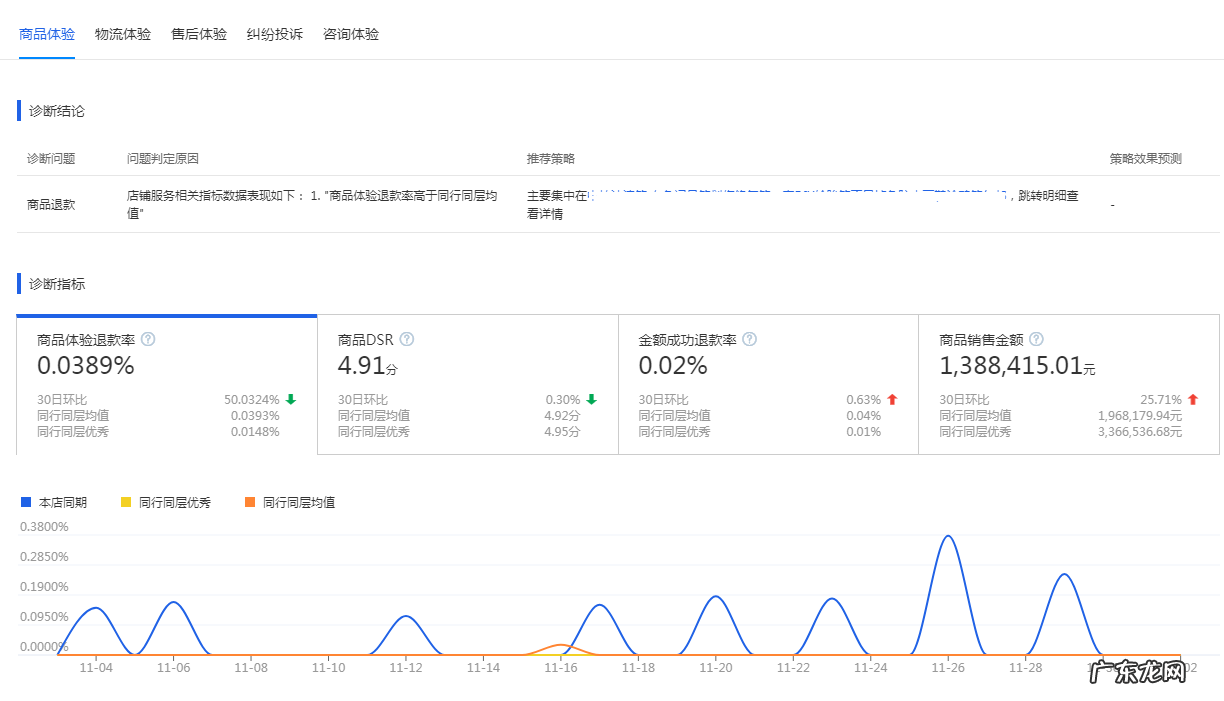Click help icon for 商品销售金额
1224x701 pixels.
click(1037, 339)
